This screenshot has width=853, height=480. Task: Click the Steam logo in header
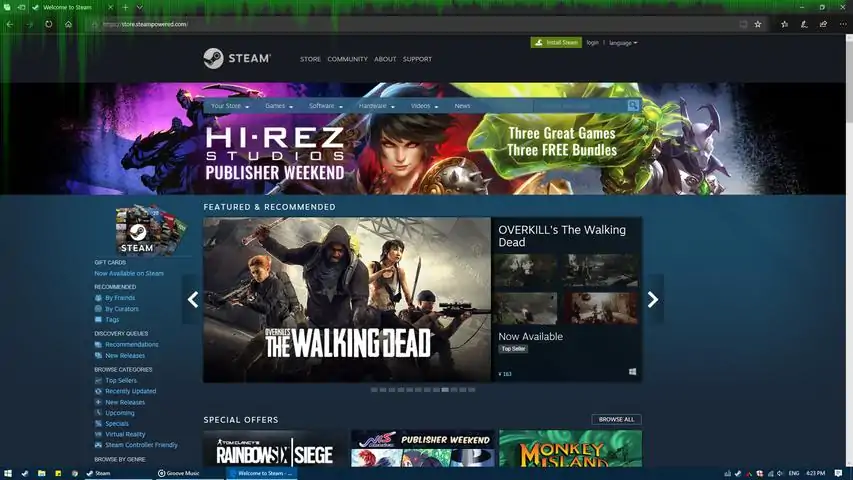[x=237, y=58]
